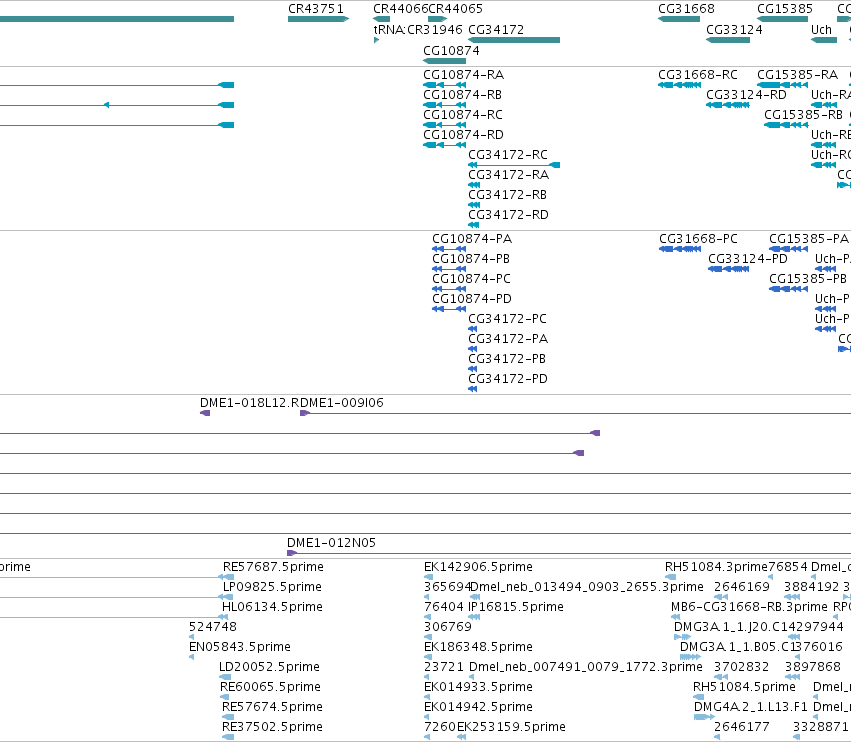This screenshot has width=851, height=742.
Task: Select EST RE37502.5prime
Action: 272,727
